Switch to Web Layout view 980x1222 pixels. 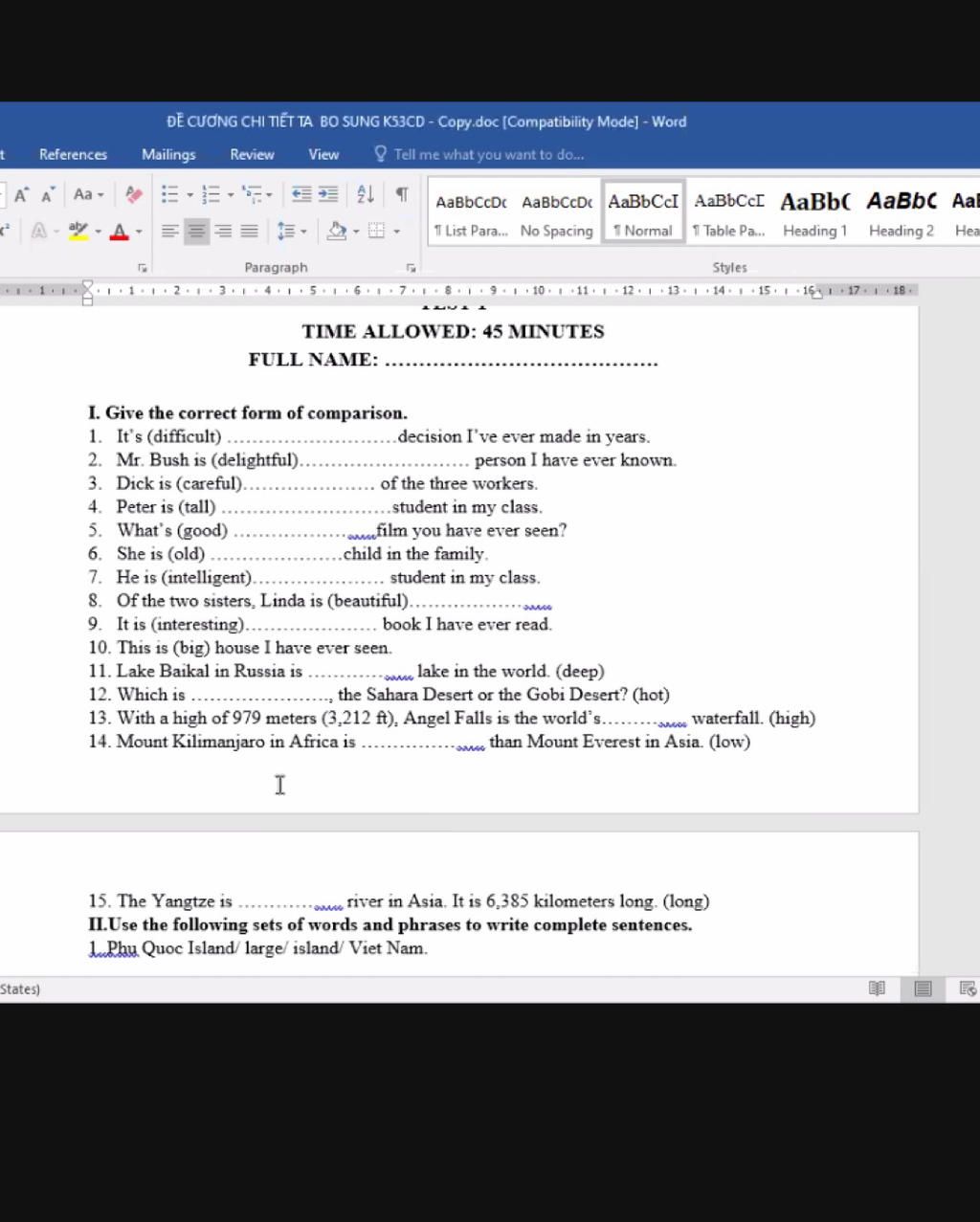(968, 989)
